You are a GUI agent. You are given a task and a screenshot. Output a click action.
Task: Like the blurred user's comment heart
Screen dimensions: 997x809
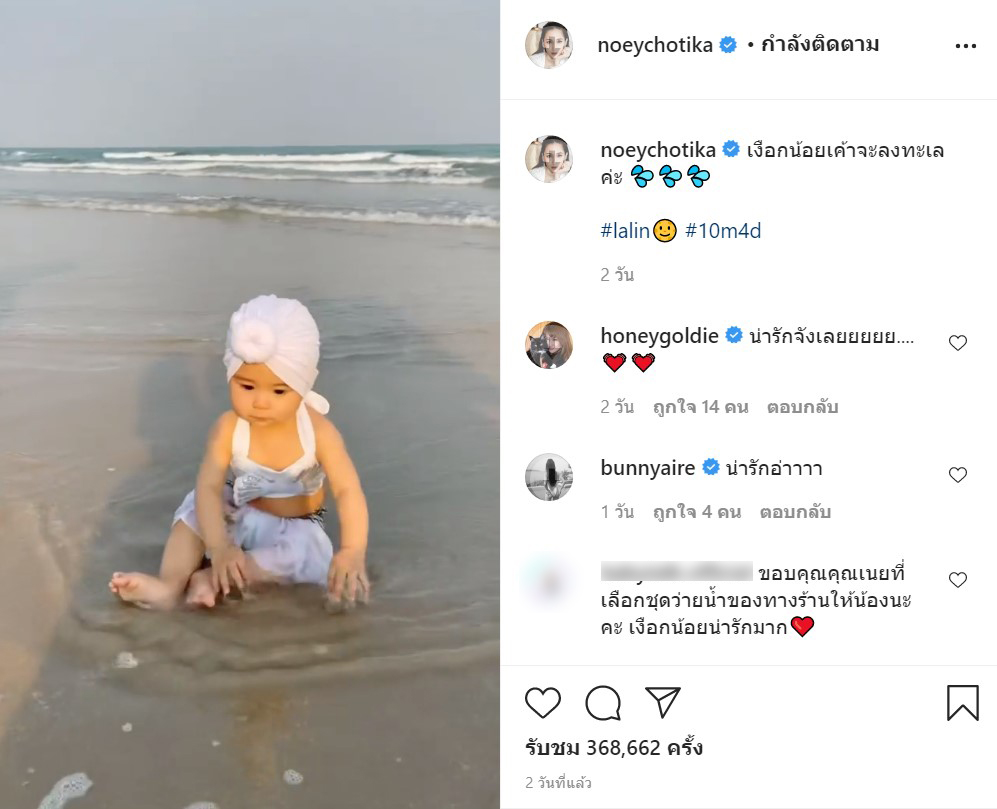(x=958, y=579)
